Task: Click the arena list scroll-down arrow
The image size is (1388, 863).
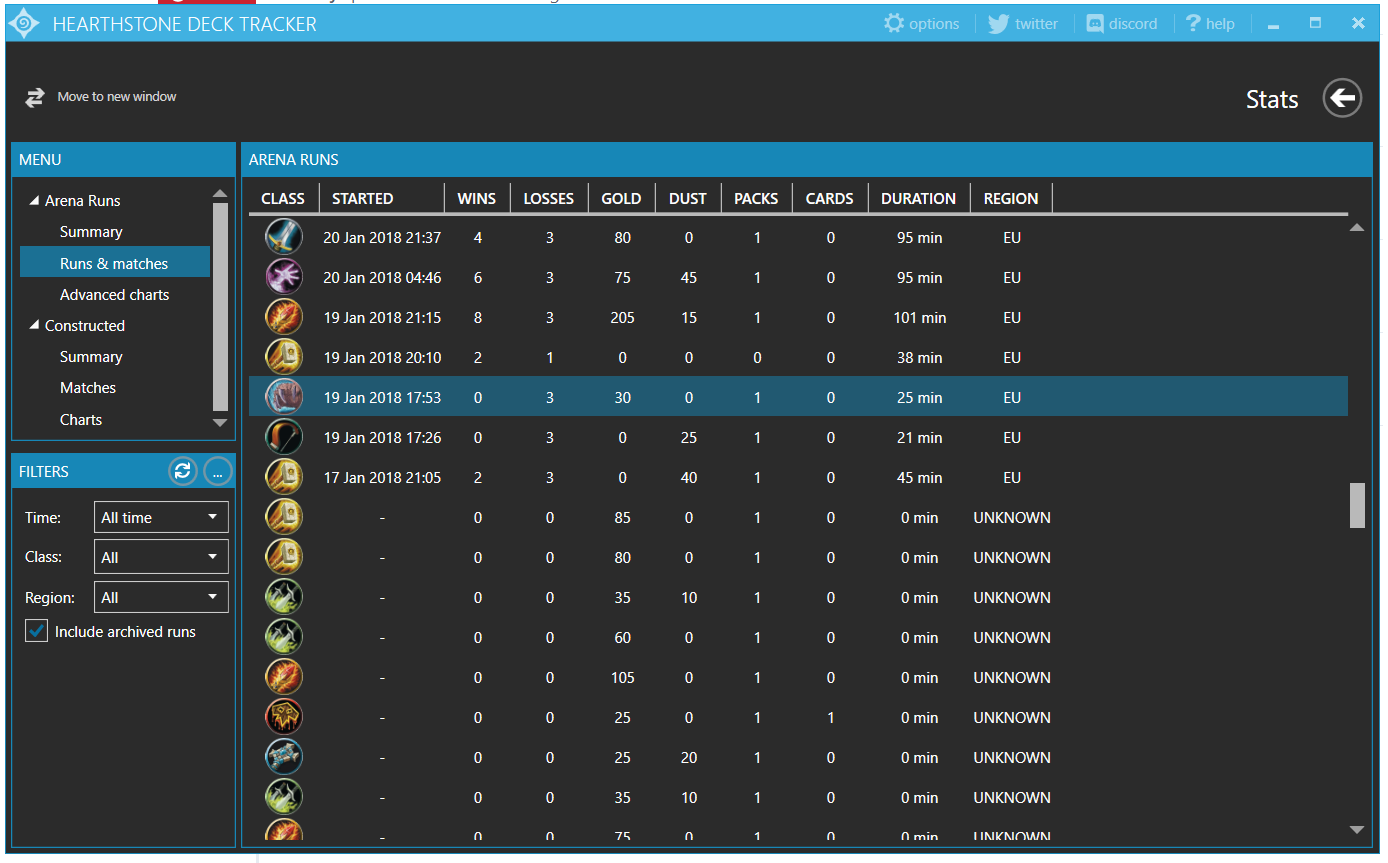Action: coord(1357,830)
